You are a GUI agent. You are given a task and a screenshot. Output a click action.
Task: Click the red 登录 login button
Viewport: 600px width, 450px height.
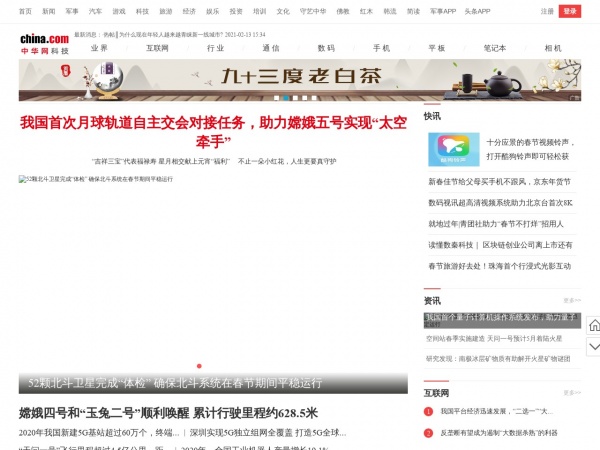(x=570, y=11)
